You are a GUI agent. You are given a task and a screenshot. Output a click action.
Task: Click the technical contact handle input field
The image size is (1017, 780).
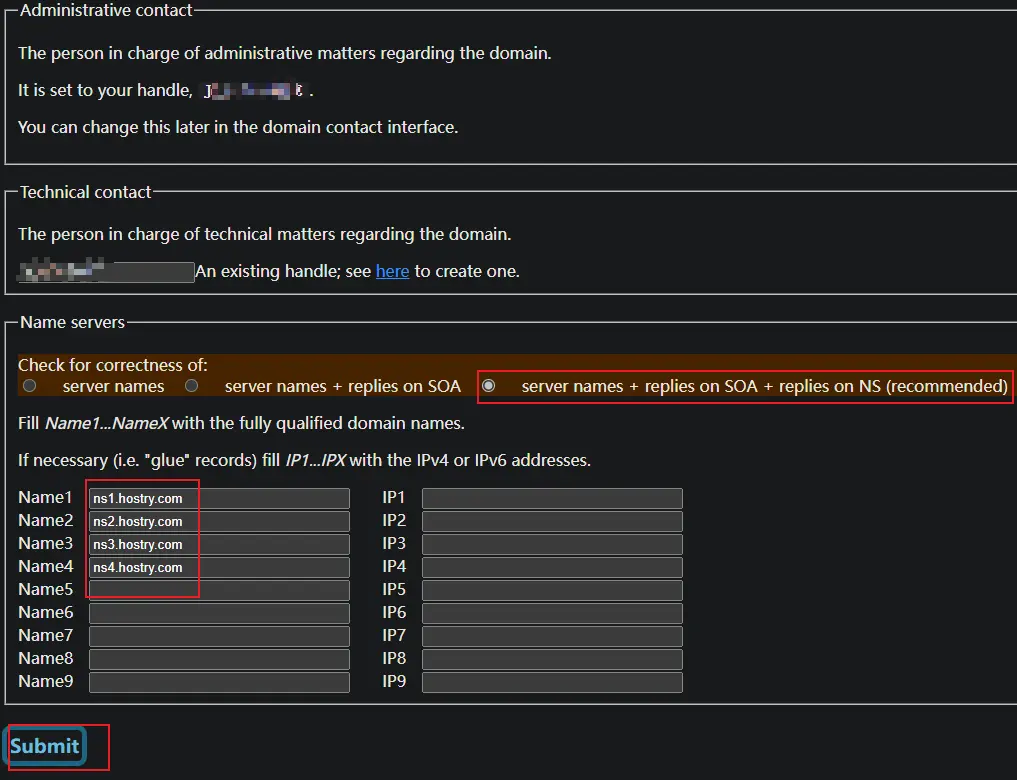click(106, 272)
